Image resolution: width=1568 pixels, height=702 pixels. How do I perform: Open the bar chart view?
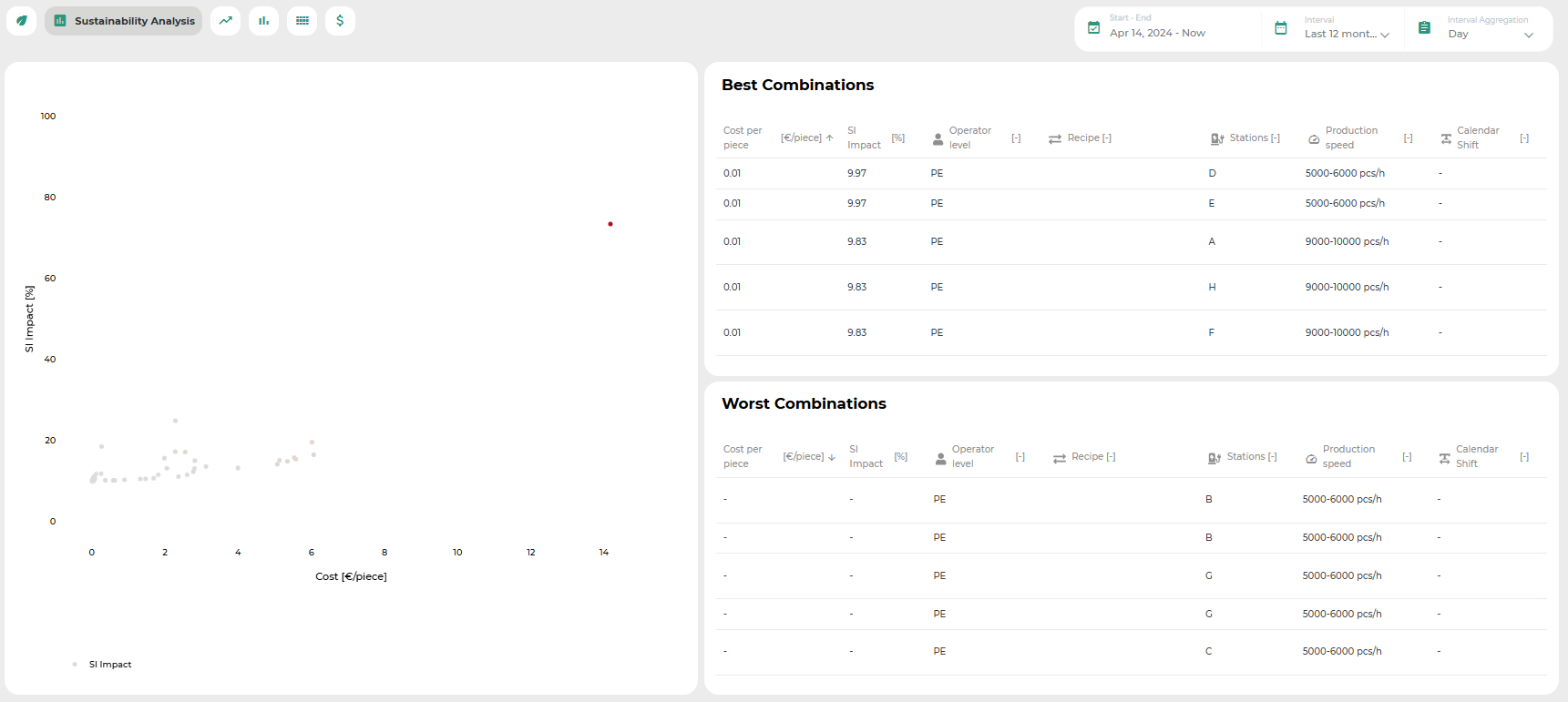coord(263,21)
